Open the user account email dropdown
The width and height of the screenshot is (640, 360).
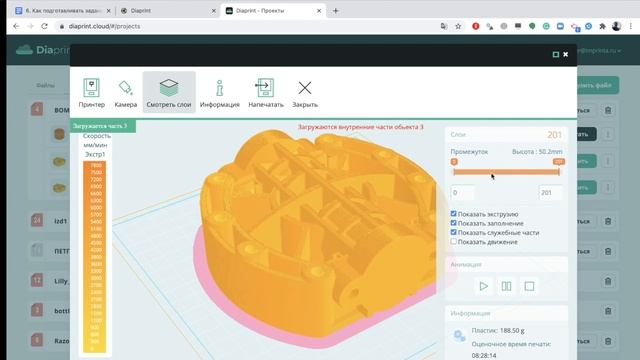600,51
